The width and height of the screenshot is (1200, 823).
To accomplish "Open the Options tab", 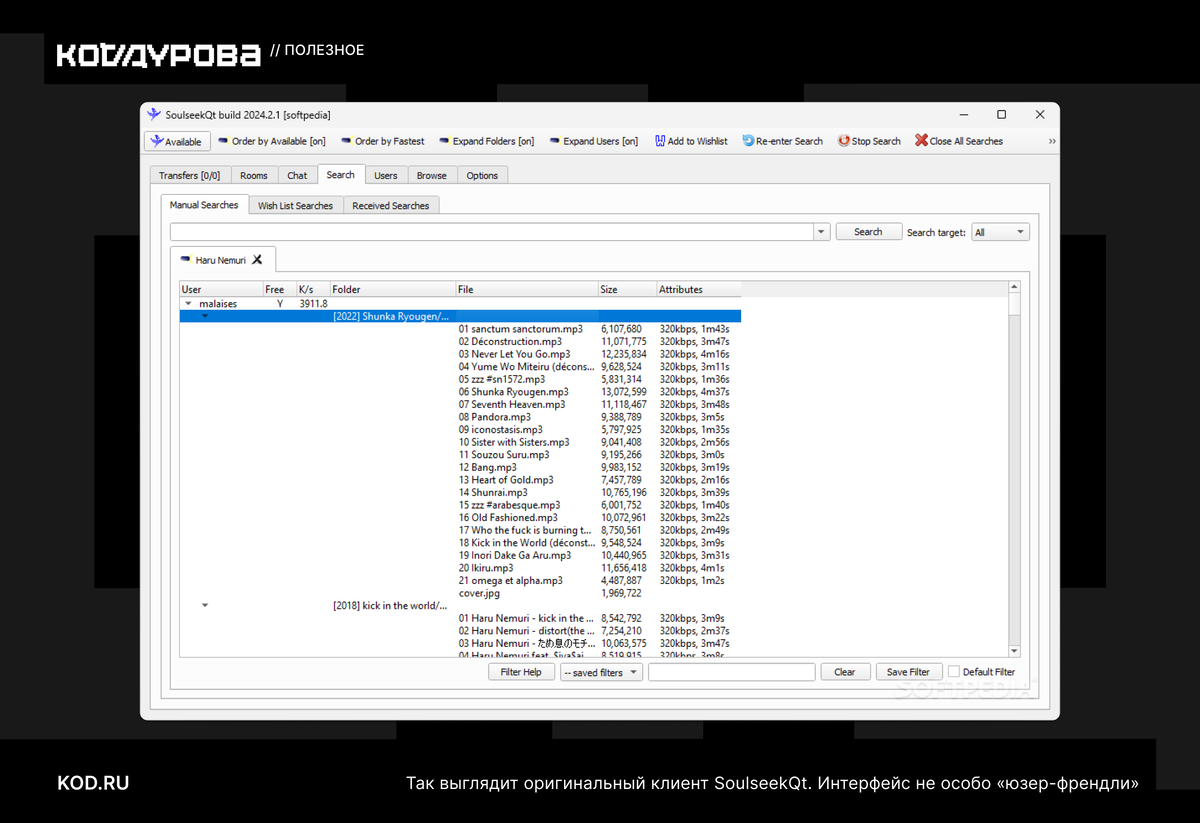I will 482,175.
